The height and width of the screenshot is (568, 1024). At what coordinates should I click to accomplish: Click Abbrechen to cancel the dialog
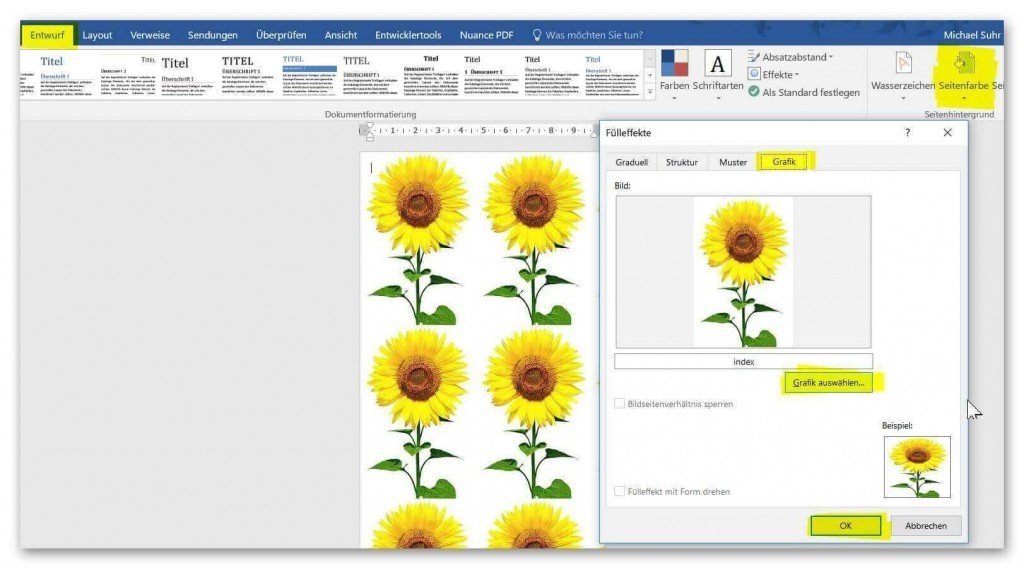click(925, 526)
